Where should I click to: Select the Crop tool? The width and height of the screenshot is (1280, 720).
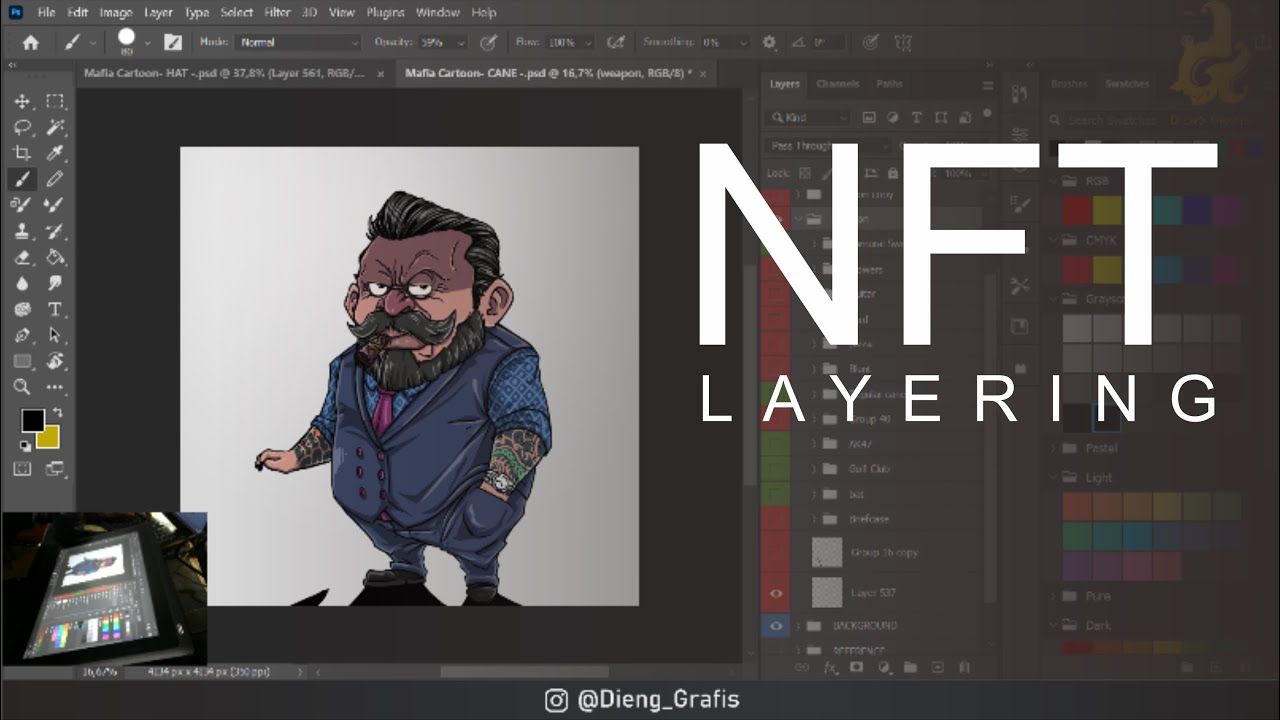coord(22,153)
